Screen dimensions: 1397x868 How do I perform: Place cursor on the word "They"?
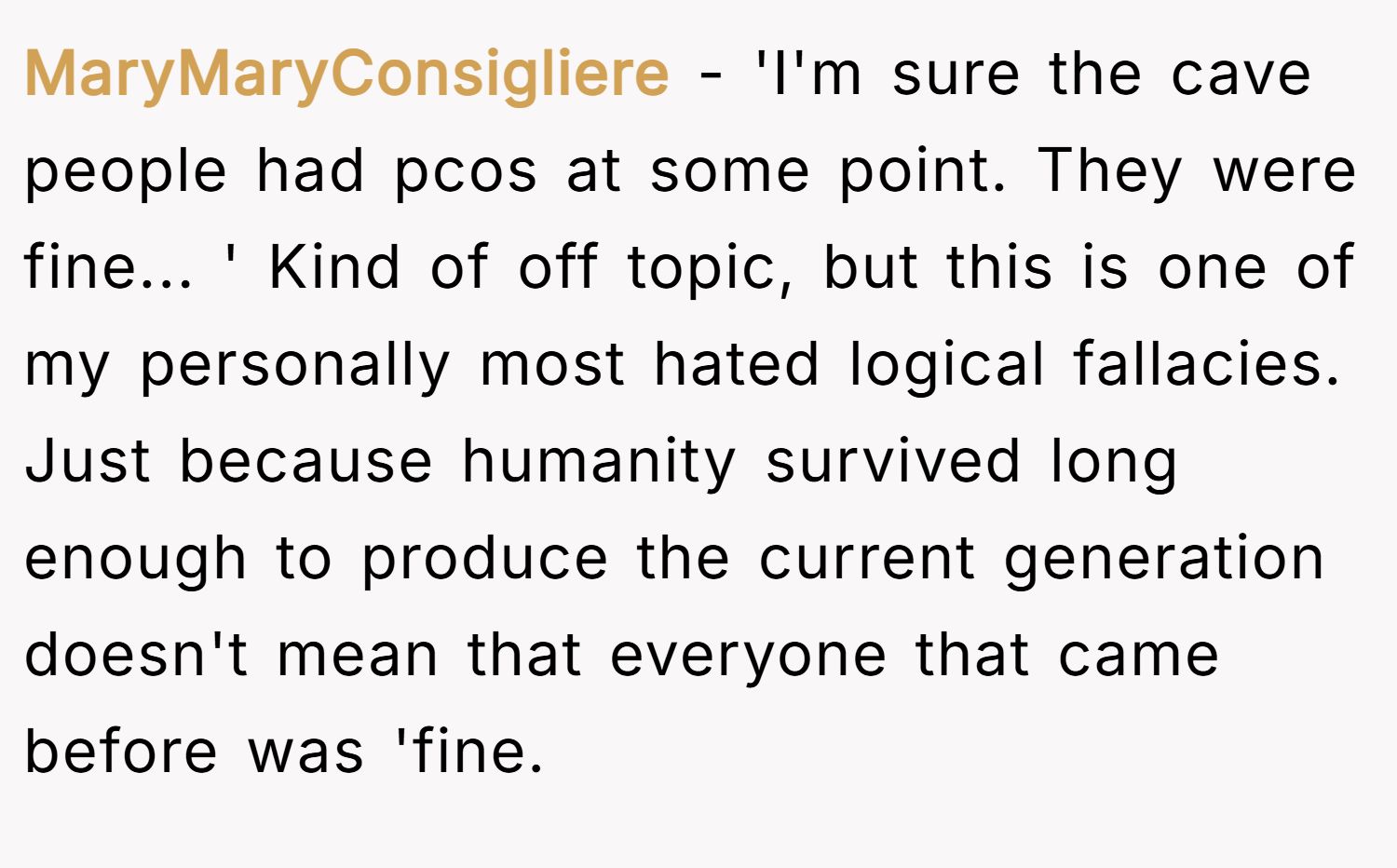tap(1111, 171)
